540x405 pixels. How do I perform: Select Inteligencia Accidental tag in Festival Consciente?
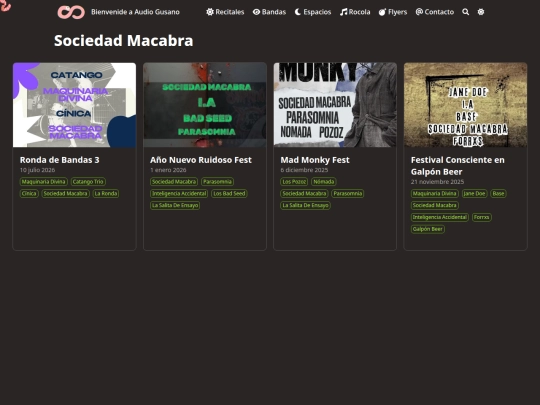440,217
